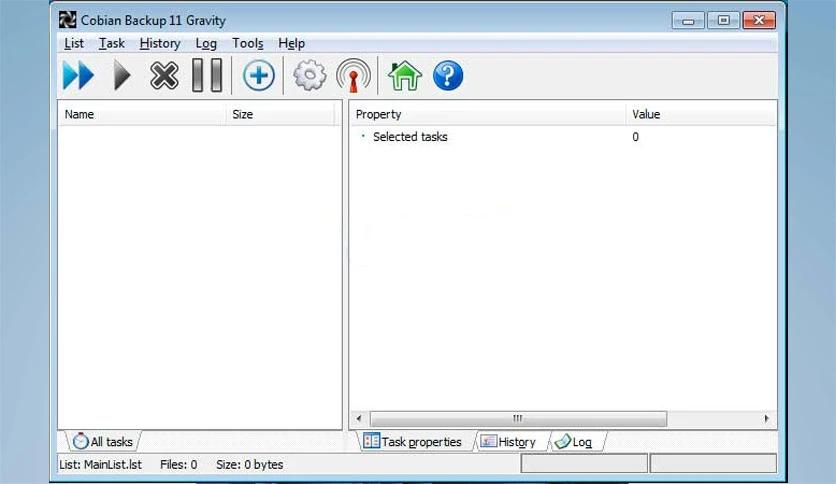Run all tasks with double-arrow icon

[78, 75]
